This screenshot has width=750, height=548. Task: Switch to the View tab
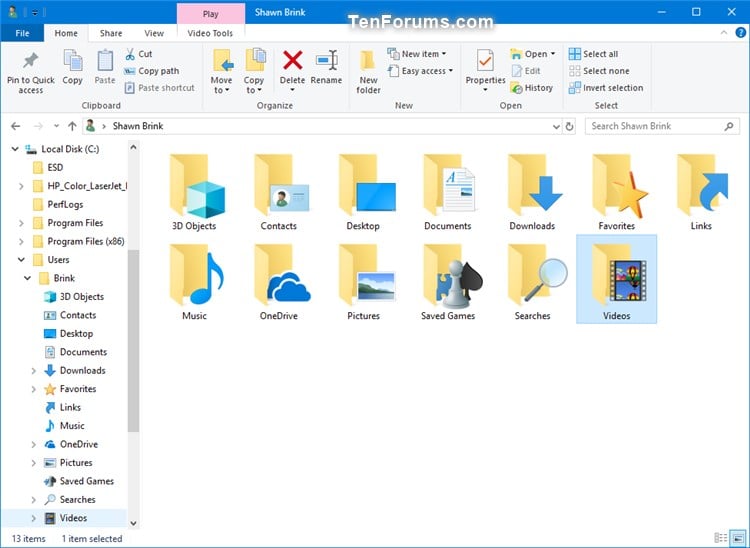coord(154,33)
